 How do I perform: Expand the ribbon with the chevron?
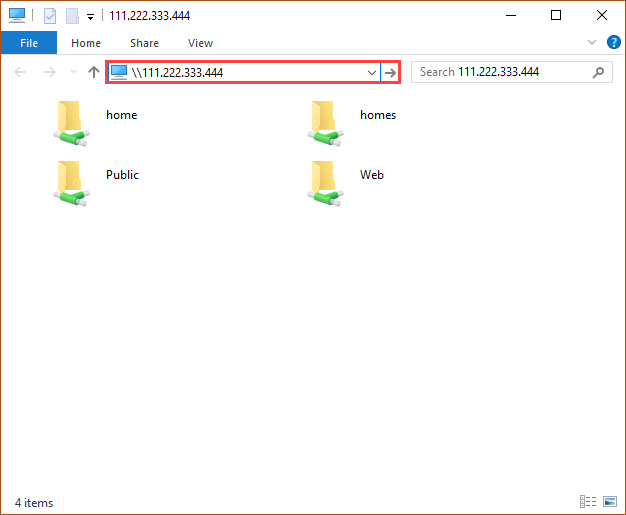point(592,42)
